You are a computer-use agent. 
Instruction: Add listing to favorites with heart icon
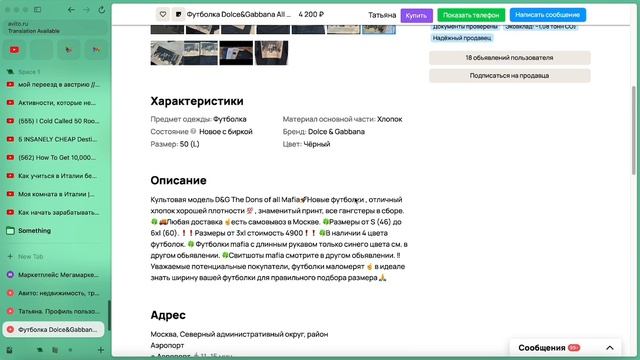pos(163,15)
